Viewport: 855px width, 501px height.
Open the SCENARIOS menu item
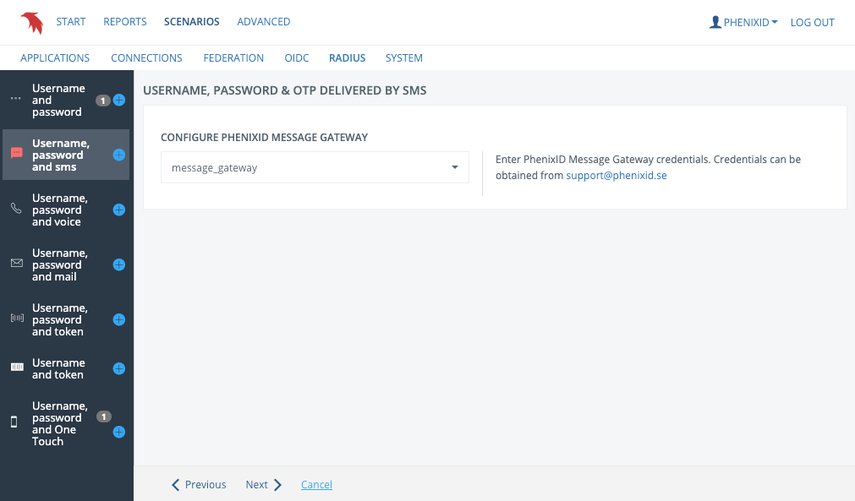pyautogui.click(x=191, y=22)
